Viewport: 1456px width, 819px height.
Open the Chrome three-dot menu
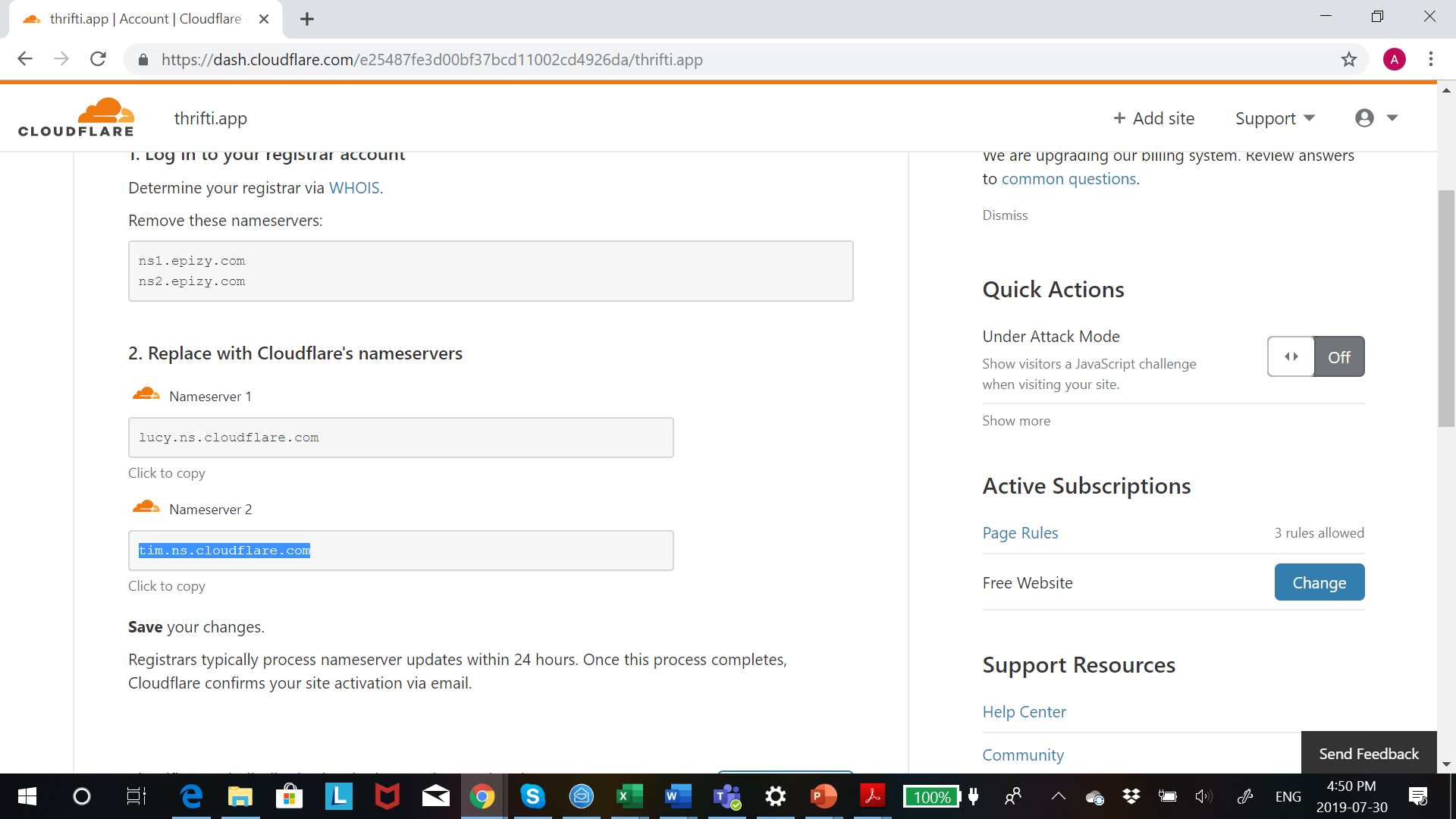1430,59
